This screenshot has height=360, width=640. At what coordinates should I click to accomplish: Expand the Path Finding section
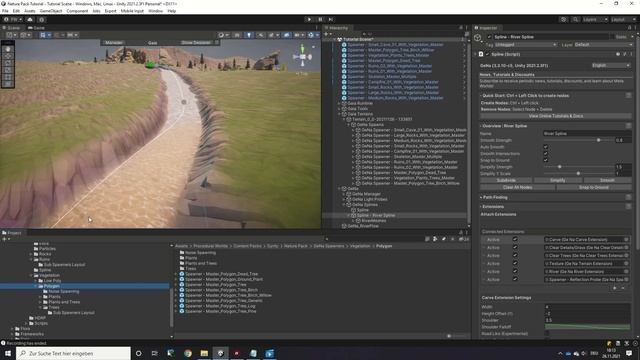495,197
